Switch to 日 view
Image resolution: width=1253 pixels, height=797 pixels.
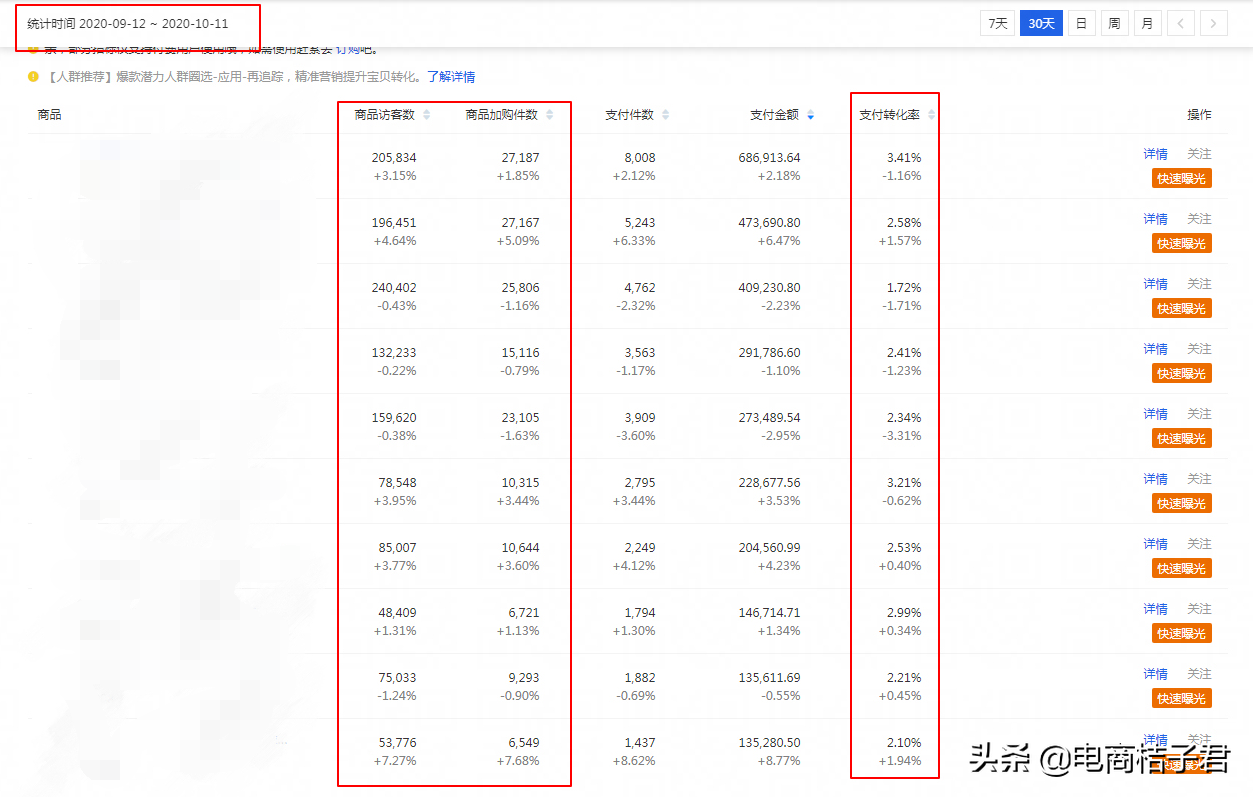[1081, 23]
